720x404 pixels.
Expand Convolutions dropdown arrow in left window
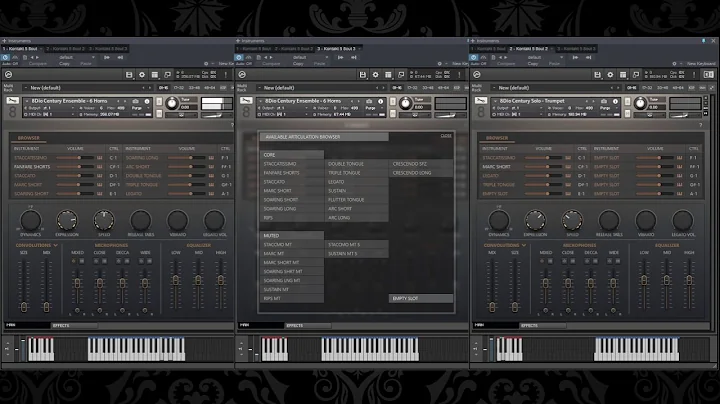pos(56,246)
